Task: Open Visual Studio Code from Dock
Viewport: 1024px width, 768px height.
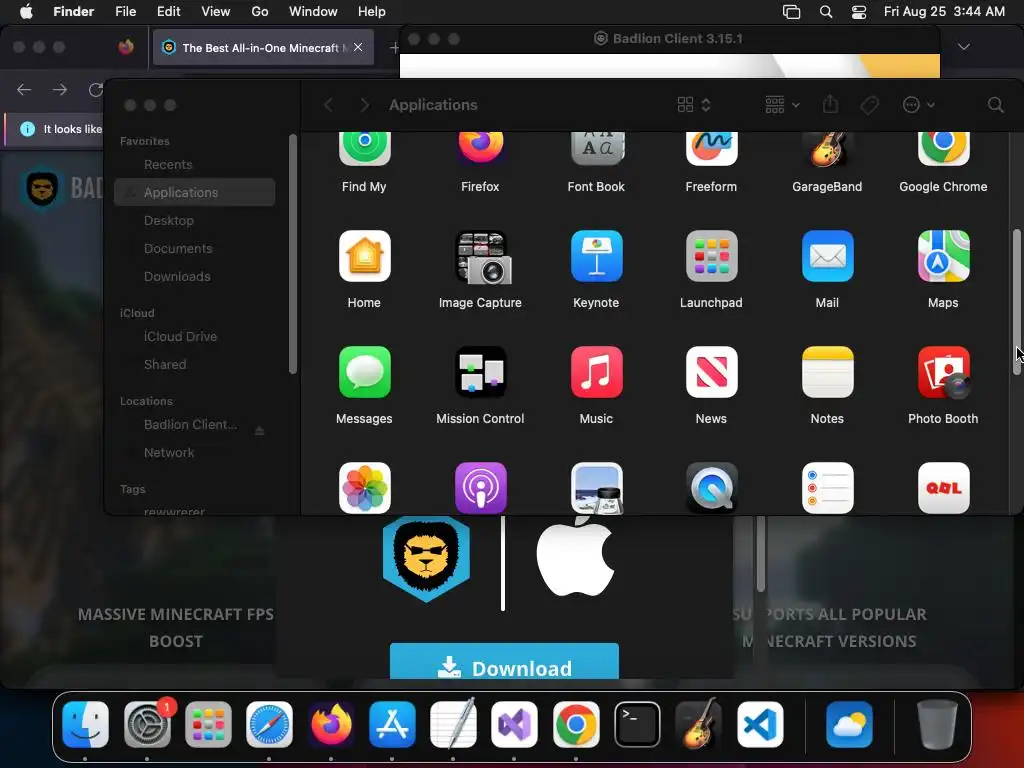Action: tap(760, 724)
